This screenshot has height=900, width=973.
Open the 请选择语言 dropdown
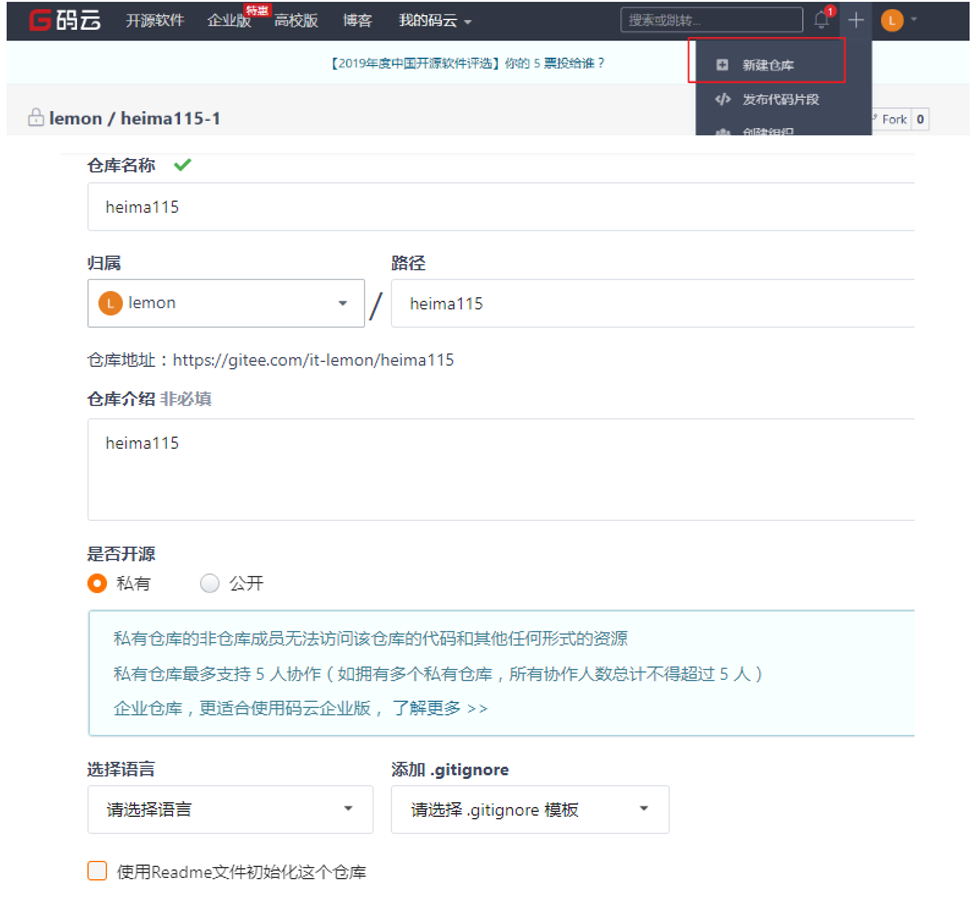(230, 809)
